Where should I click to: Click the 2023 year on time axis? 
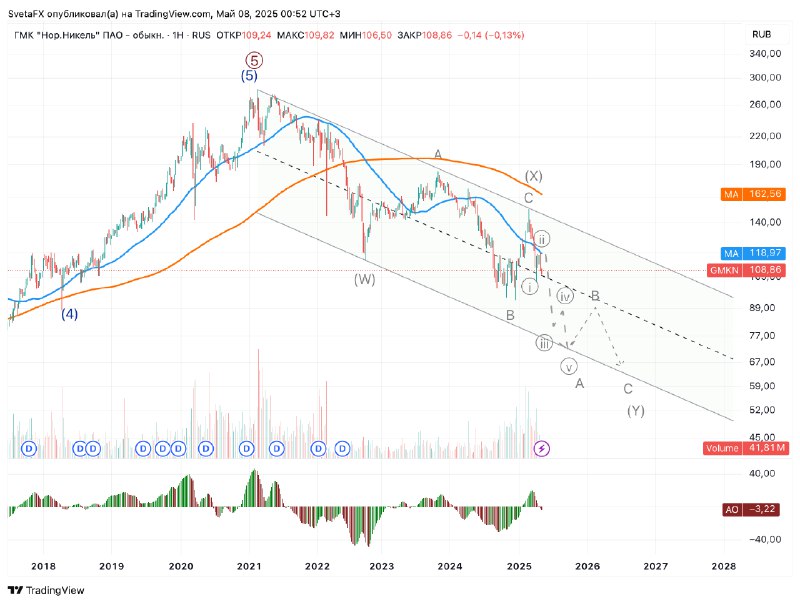click(x=382, y=566)
